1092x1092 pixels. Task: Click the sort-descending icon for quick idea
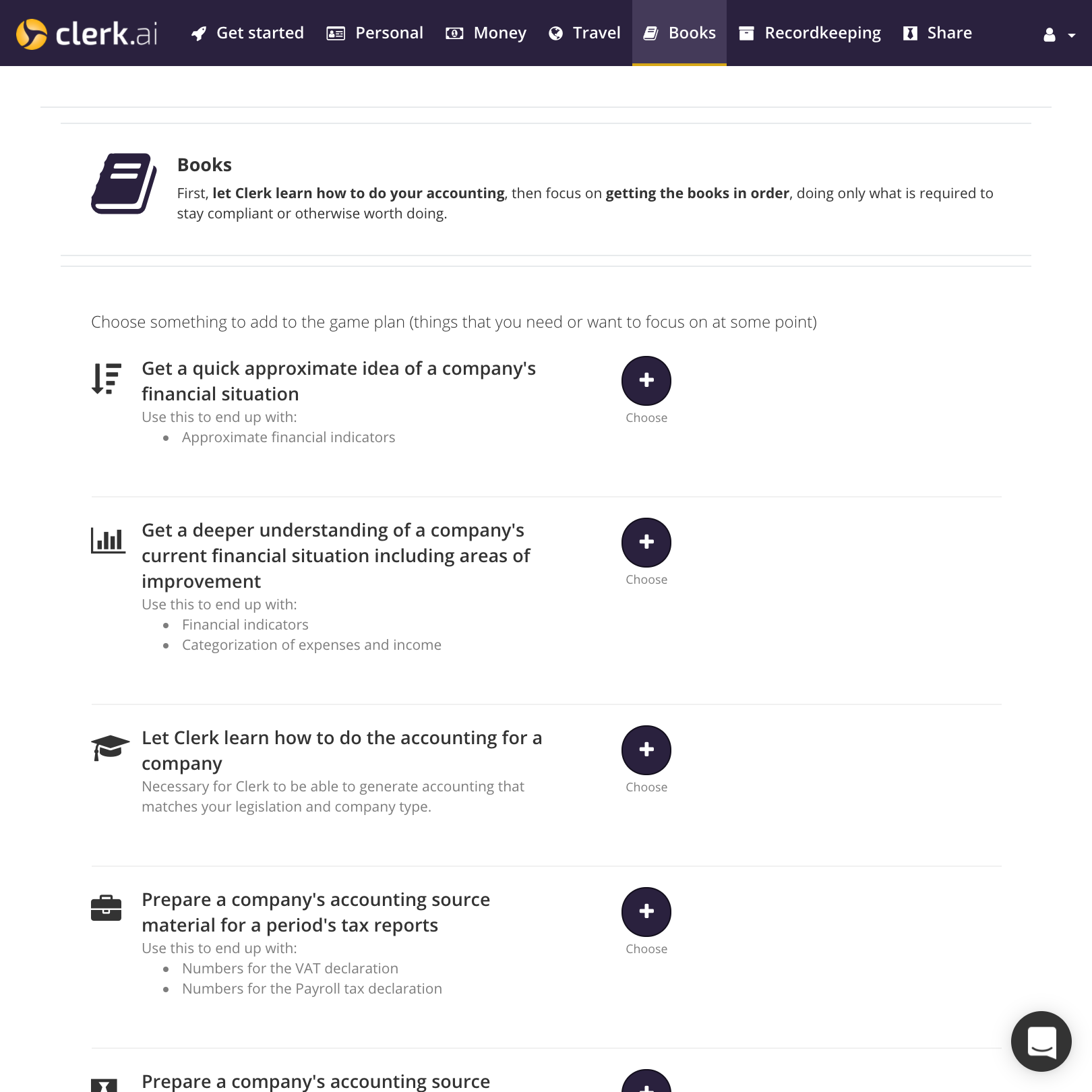click(107, 379)
